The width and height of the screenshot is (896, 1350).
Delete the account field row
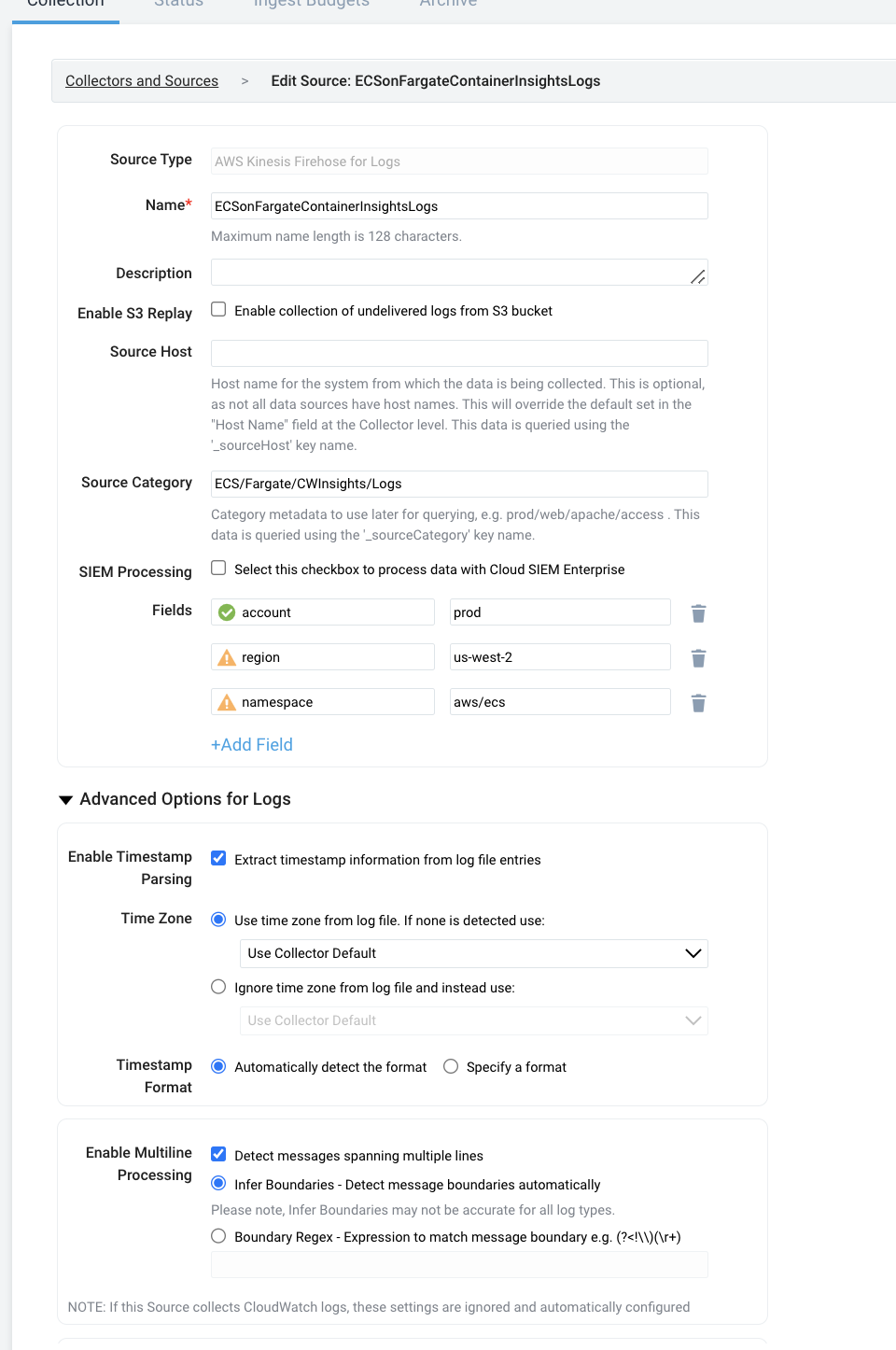click(x=698, y=613)
